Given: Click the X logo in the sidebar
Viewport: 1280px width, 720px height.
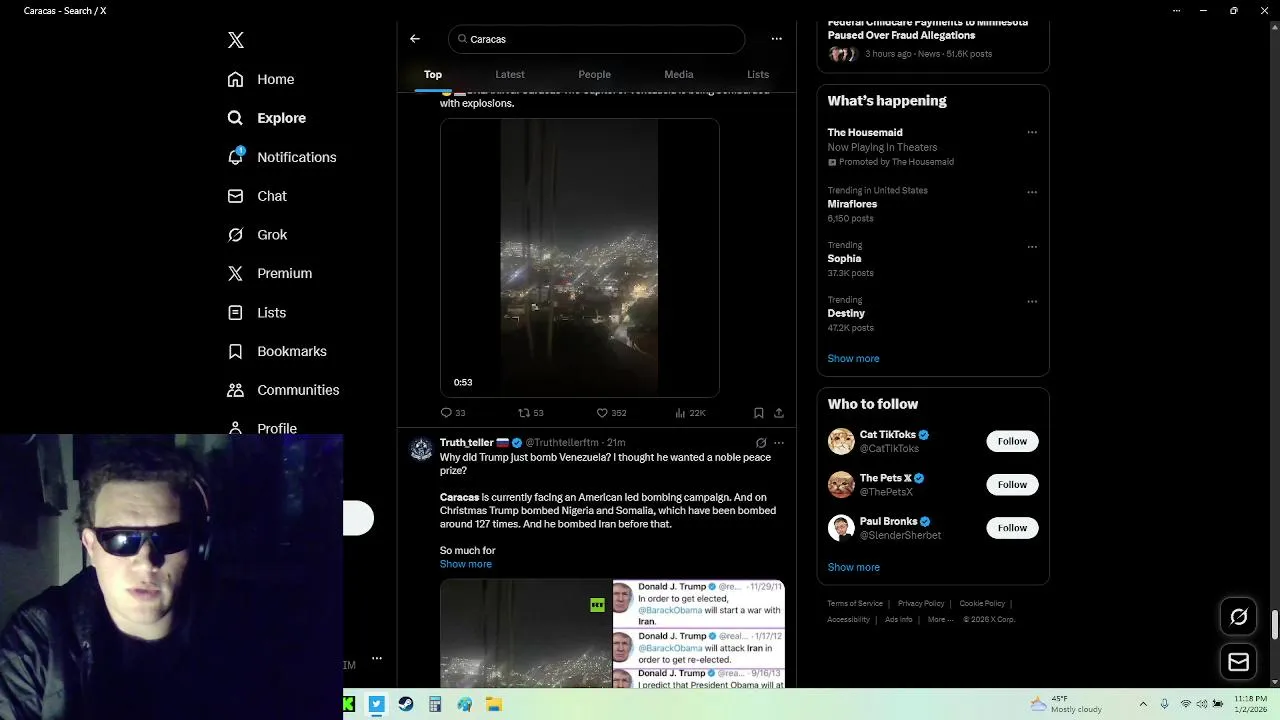Looking at the screenshot, I should [236, 40].
